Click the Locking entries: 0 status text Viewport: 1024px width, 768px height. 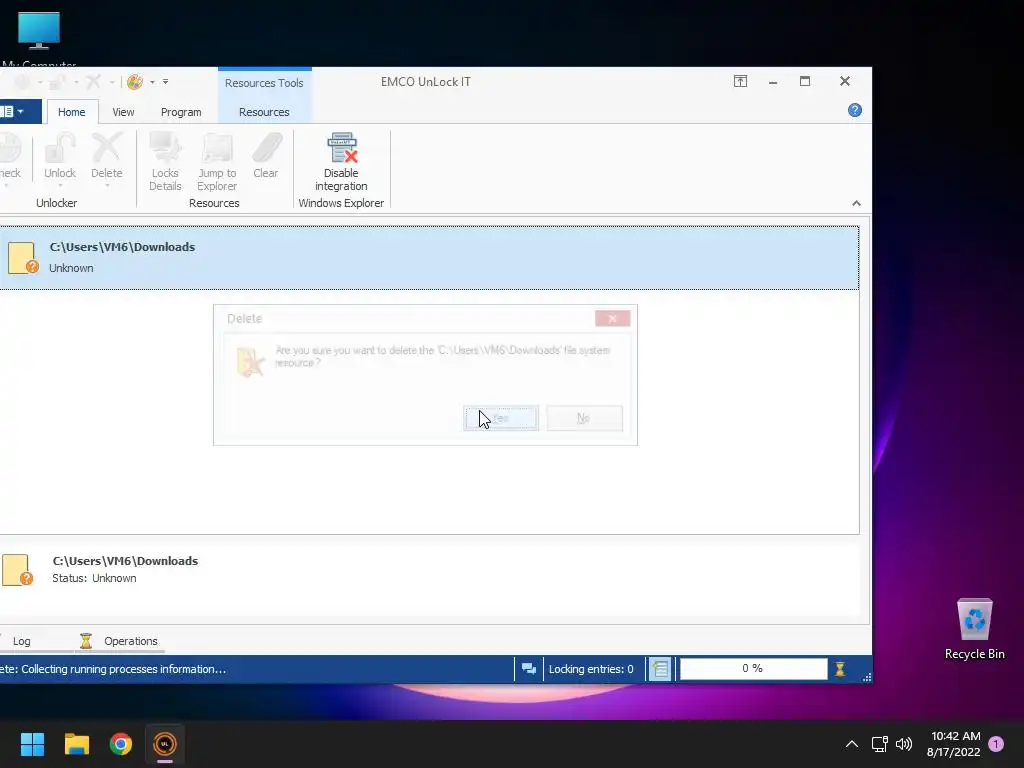click(x=591, y=669)
